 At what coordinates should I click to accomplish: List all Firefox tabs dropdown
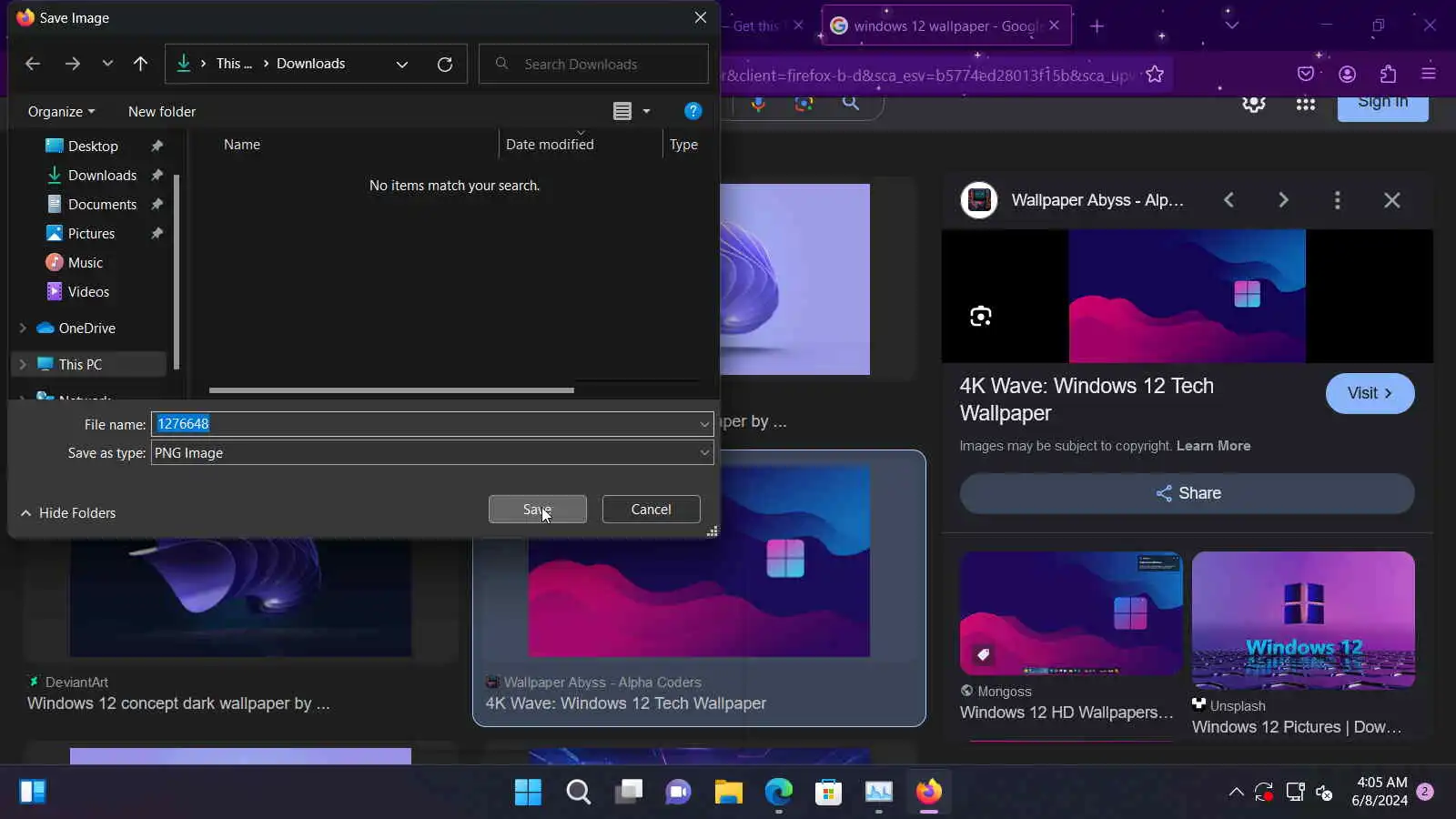(x=1232, y=25)
